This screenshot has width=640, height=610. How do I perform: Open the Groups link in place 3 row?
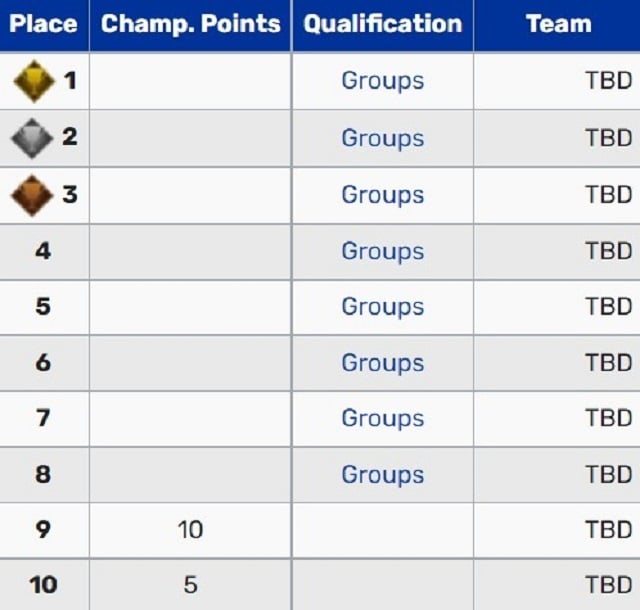tap(383, 195)
